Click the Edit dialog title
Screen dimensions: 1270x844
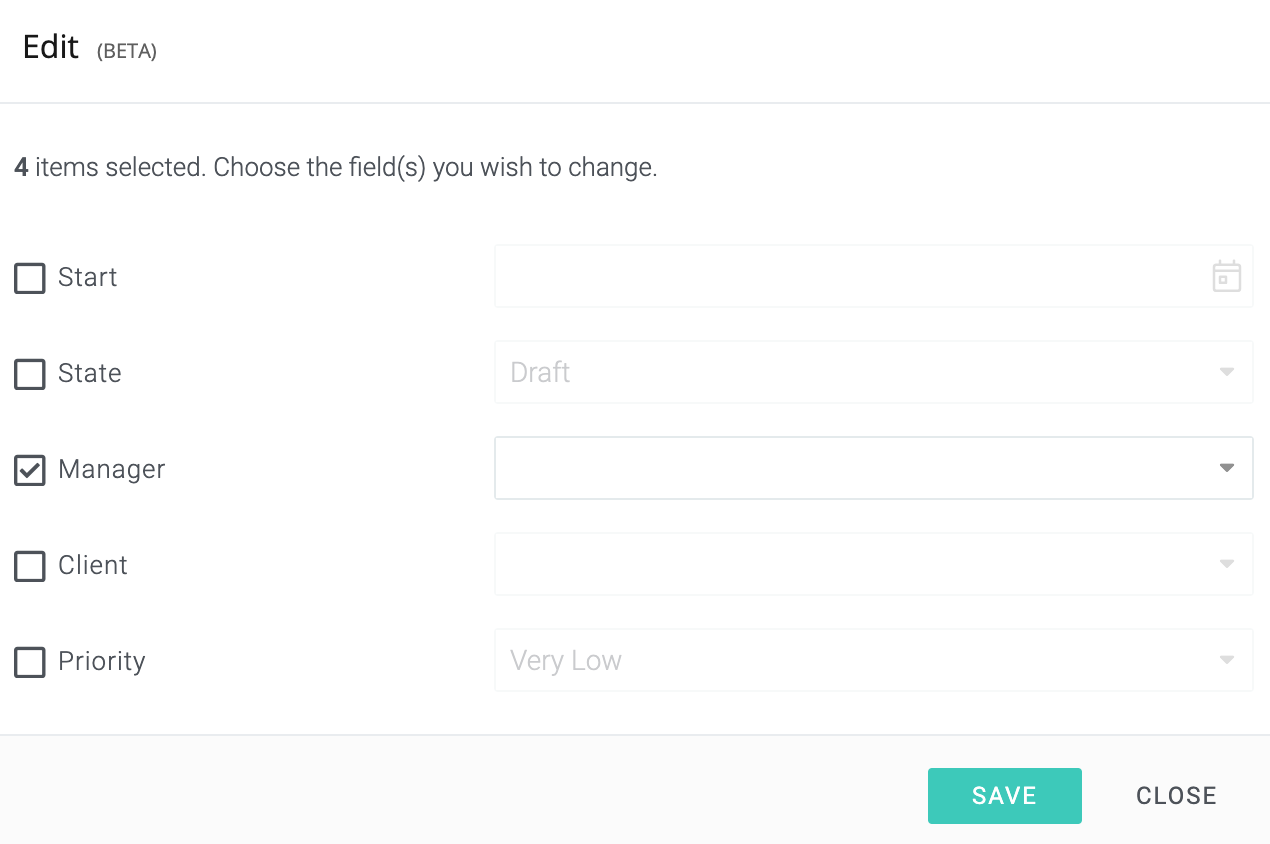[51, 47]
